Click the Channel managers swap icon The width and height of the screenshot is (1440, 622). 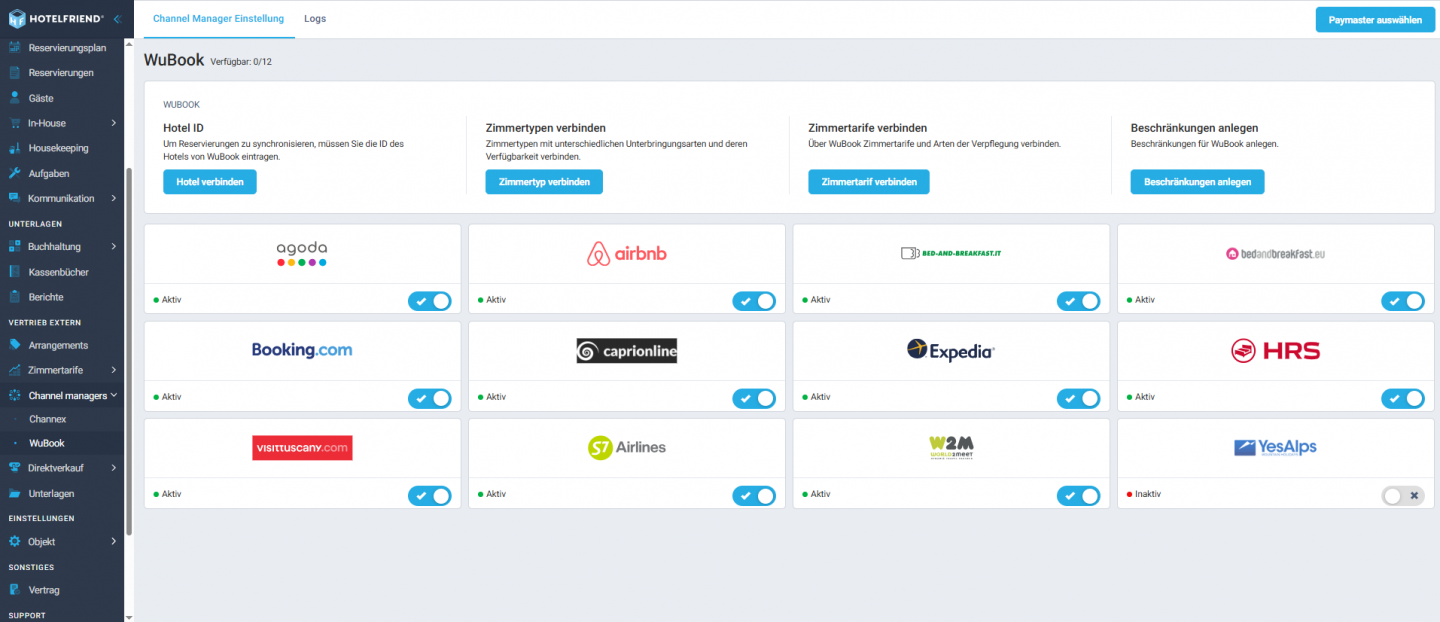click(15, 395)
